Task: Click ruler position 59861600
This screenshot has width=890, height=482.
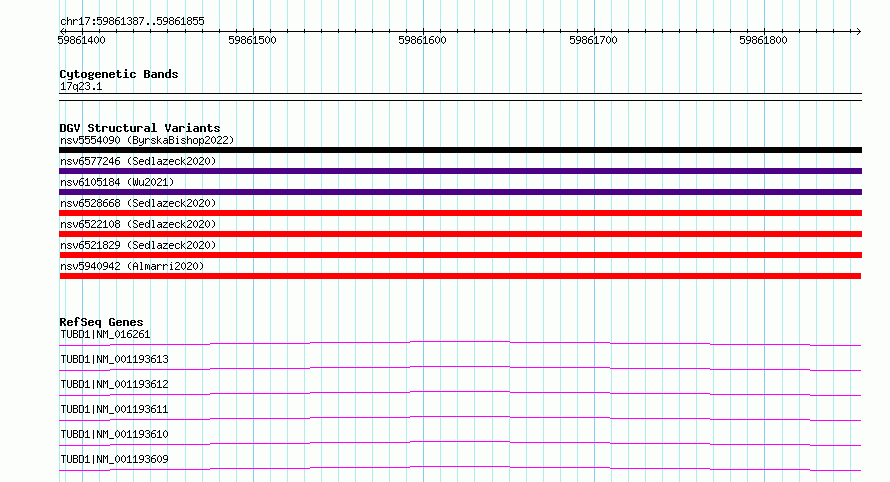Action: (x=422, y=40)
